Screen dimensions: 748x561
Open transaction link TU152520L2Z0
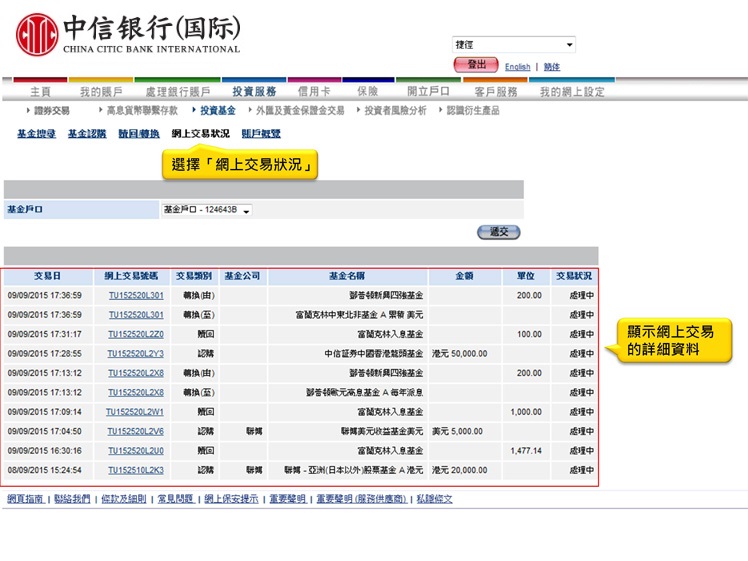click(x=135, y=334)
